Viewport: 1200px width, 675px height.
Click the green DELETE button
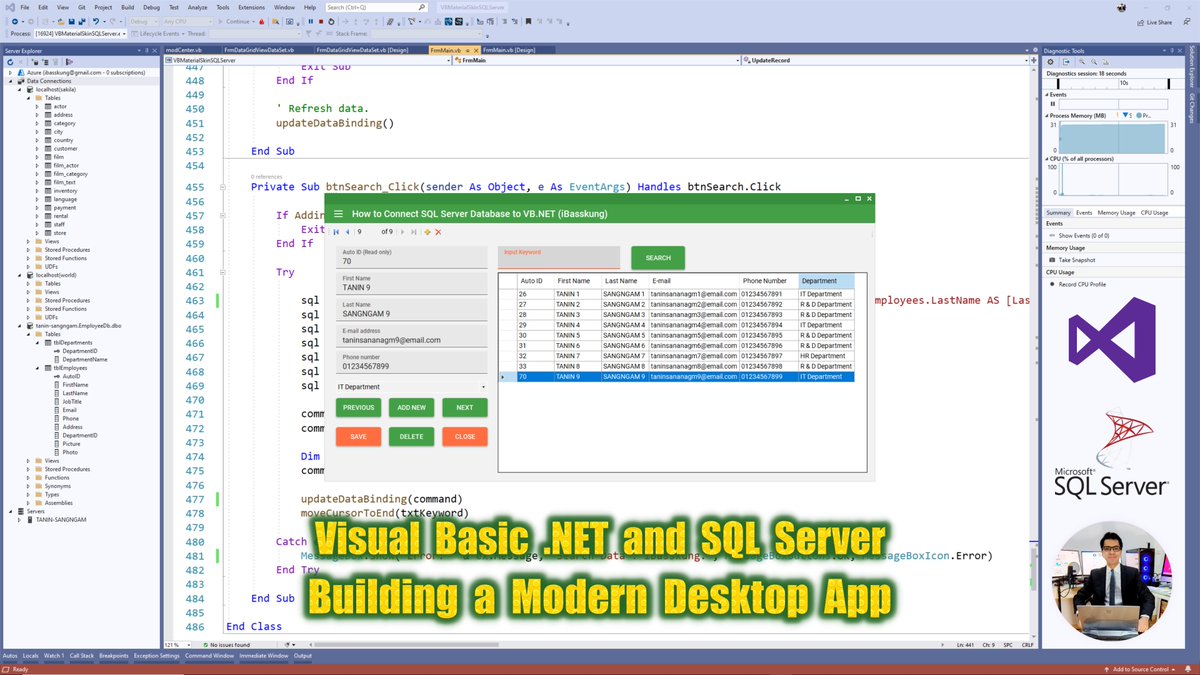pos(411,437)
